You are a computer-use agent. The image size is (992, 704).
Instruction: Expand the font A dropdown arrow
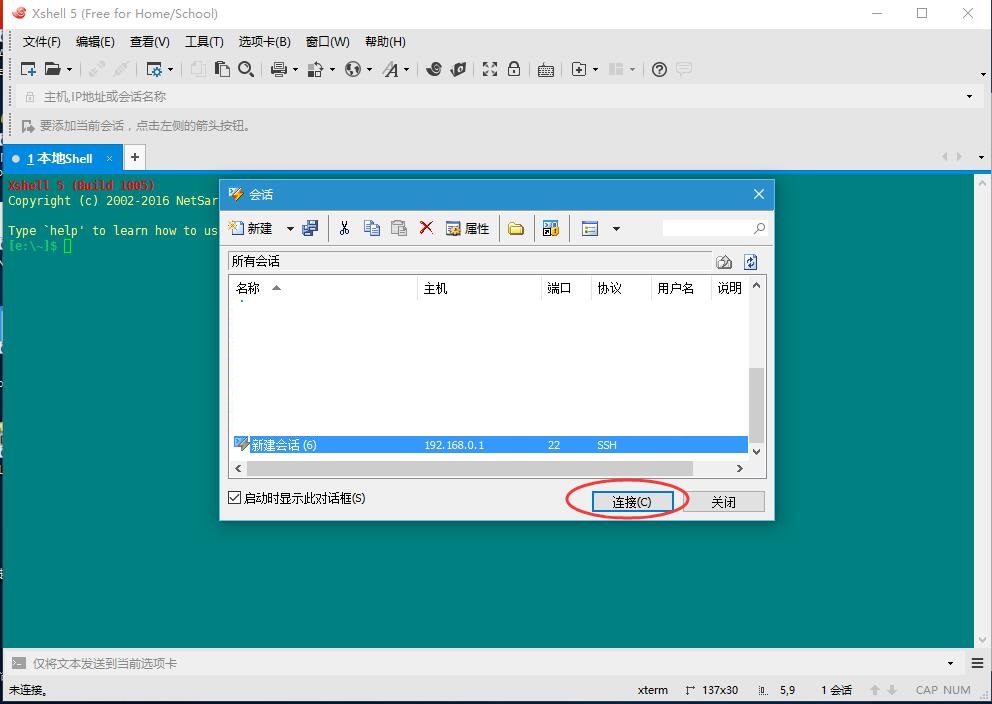[x=406, y=70]
